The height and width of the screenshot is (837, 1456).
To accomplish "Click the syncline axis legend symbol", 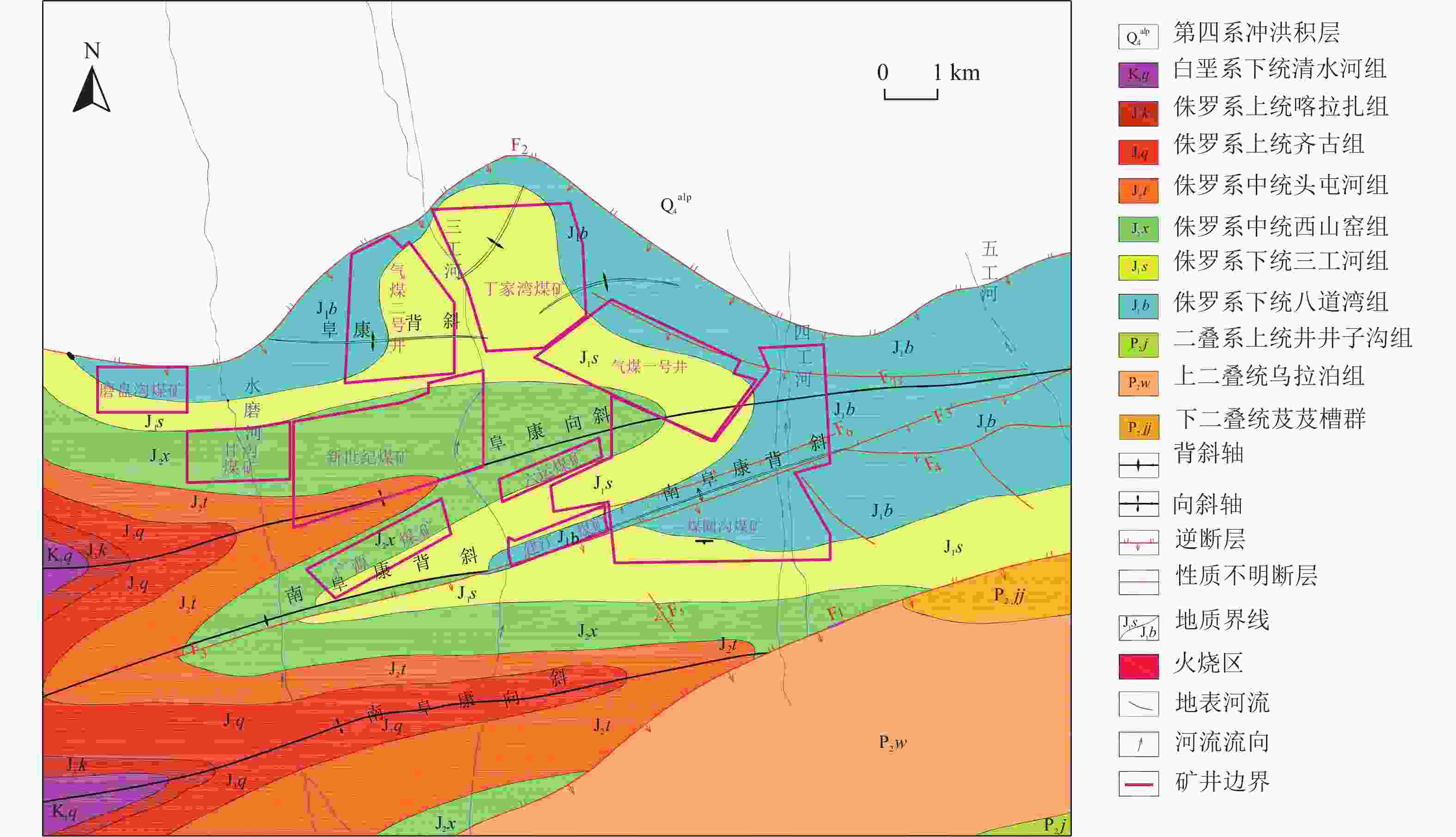I will 1138,504.
